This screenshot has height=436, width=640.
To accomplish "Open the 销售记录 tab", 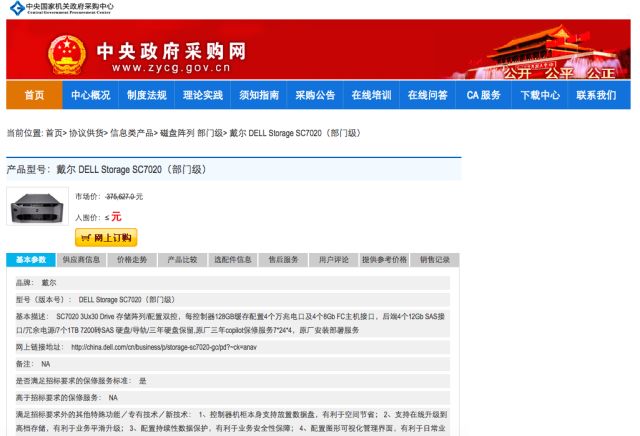I will pos(435,260).
